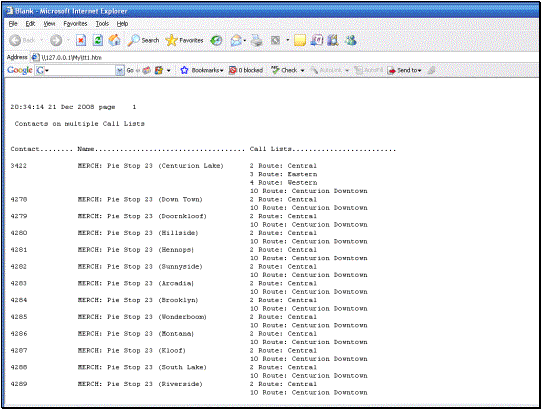Click the 'Contacts on multiple Call Lists' heading

click(80, 124)
